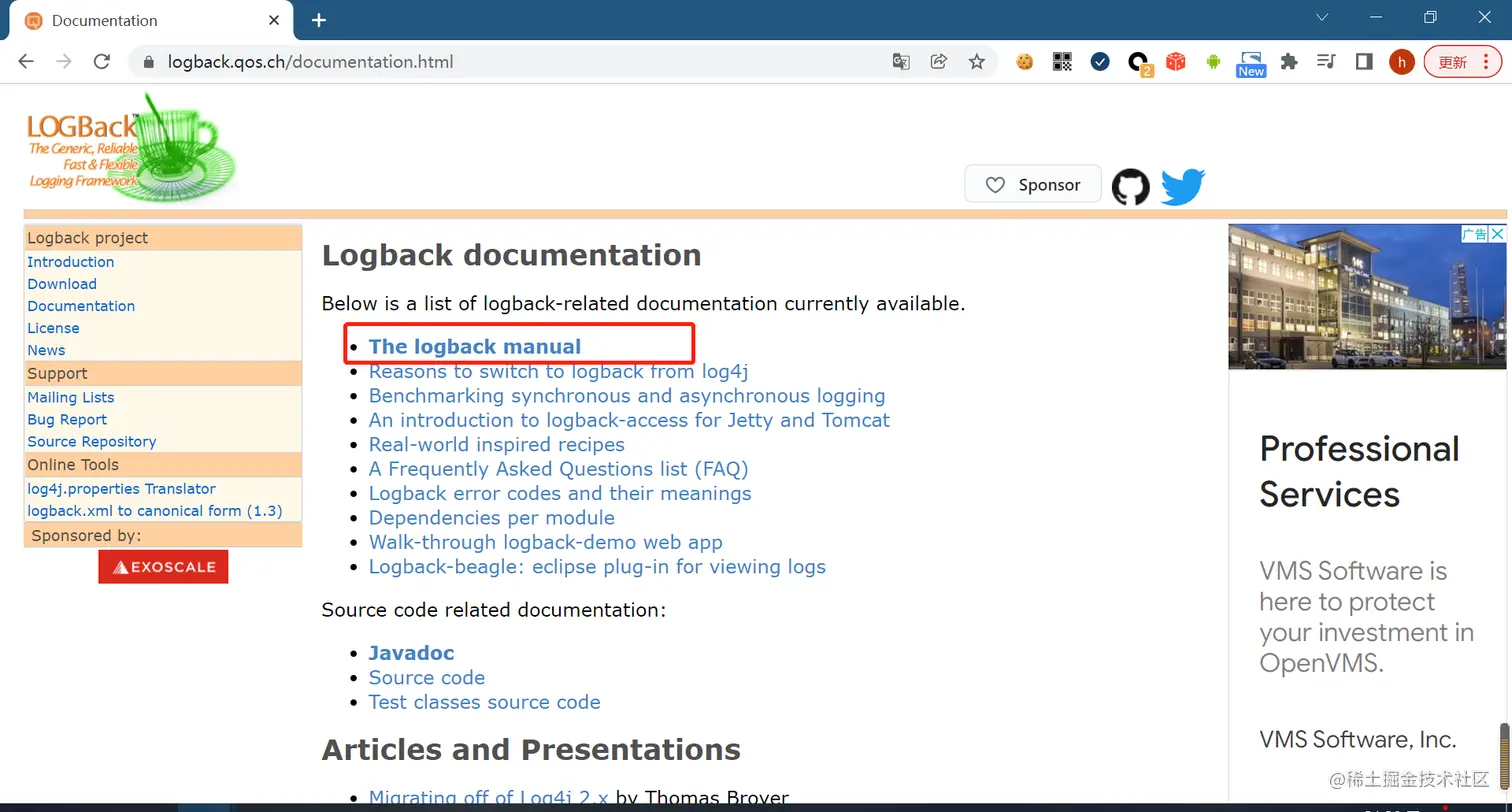Visit the logback GitHub page via the GitHub icon

[x=1131, y=186]
